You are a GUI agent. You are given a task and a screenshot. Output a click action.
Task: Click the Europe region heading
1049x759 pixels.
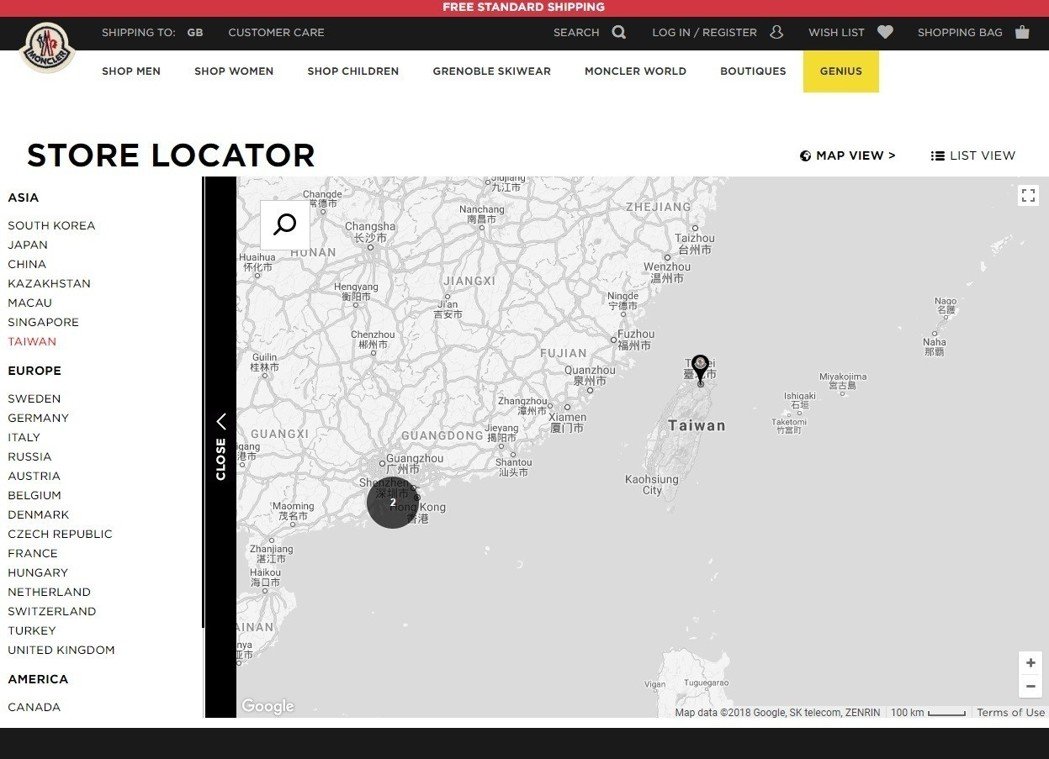click(35, 371)
